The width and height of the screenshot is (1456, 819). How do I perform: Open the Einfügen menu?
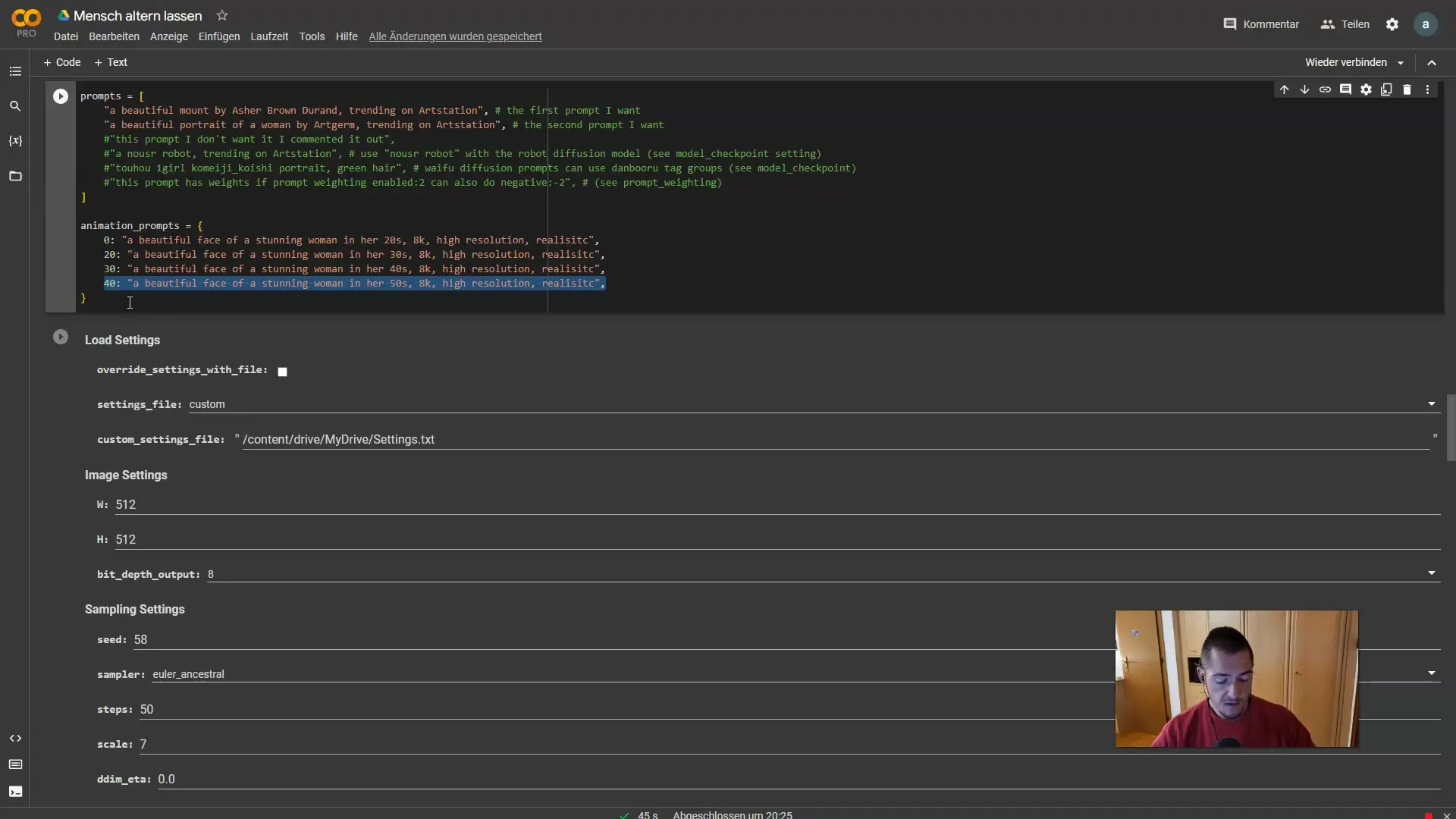click(219, 36)
